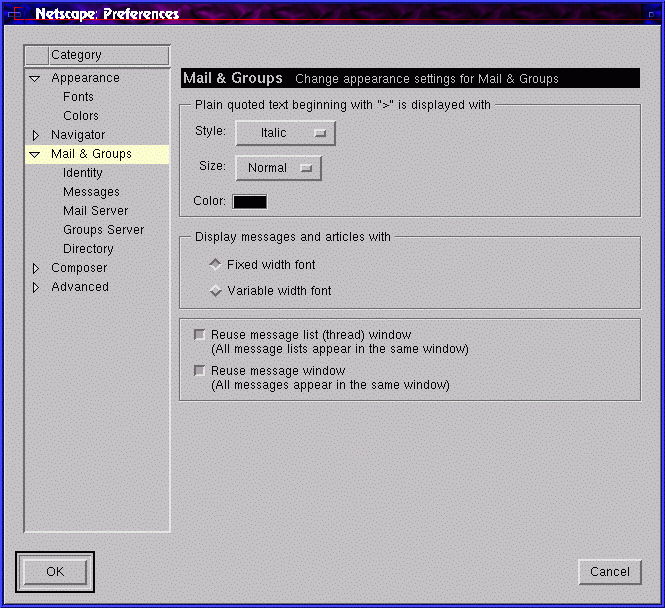This screenshot has height=608, width=665.
Task: Expand the Advanced category triangle
Action: point(36,287)
